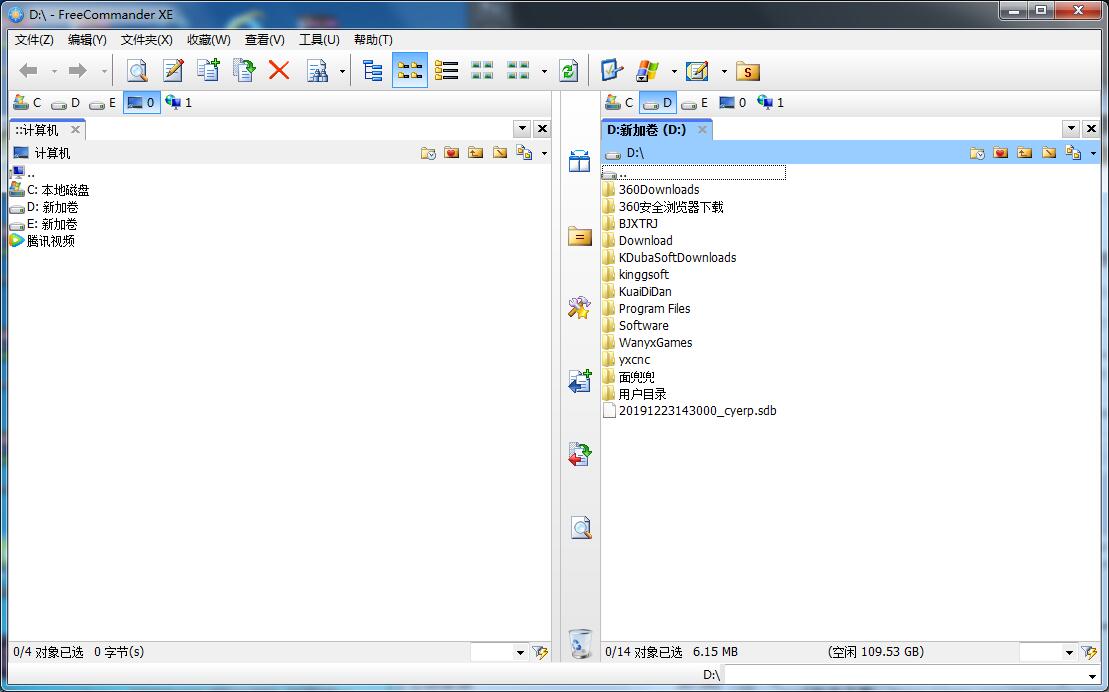Open the file viewer magnifier tool
The height and width of the screenshot is (692, 1109).
coord(137,71)
